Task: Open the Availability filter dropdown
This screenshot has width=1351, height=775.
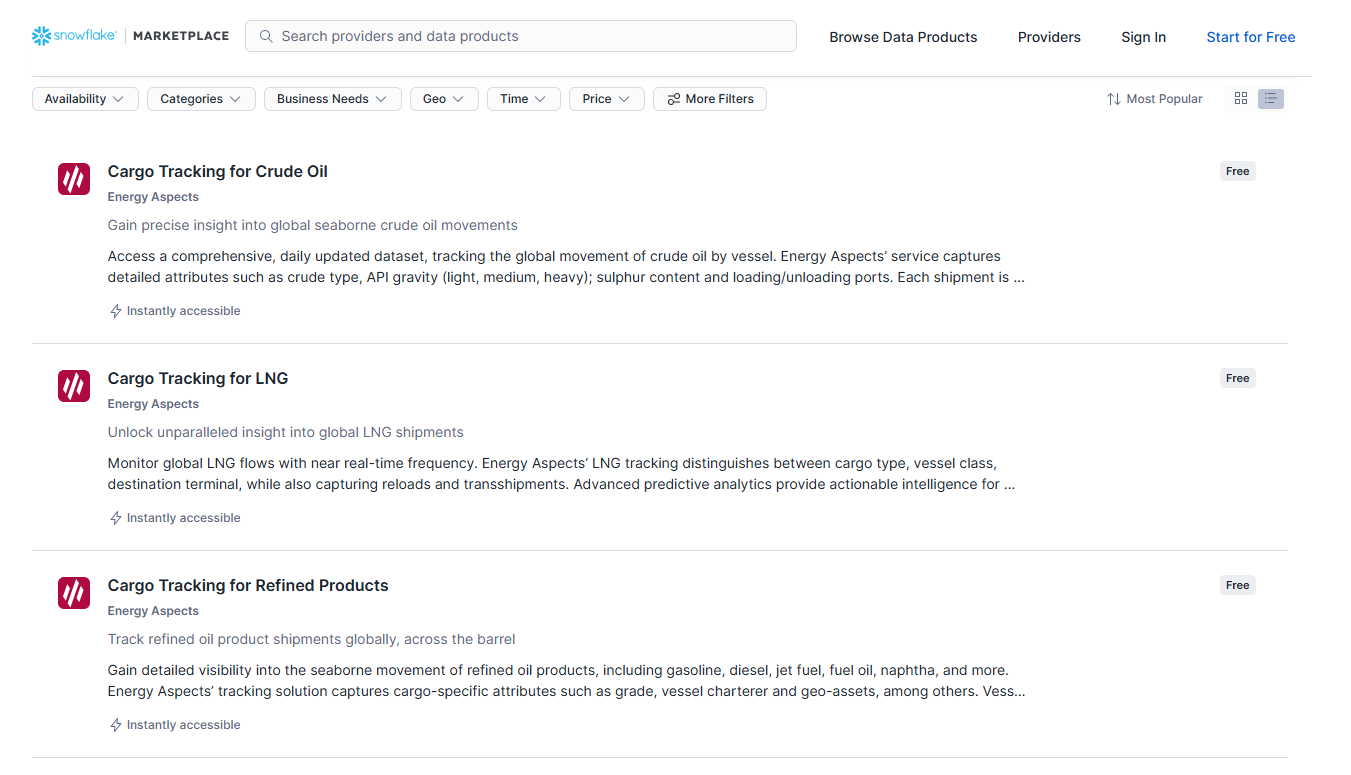Action: 85,98
